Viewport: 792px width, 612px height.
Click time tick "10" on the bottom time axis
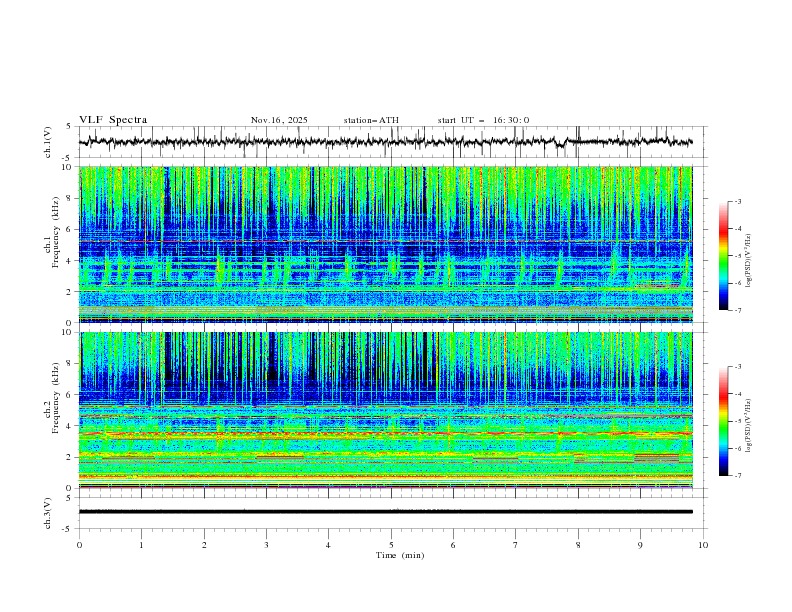point(703,545)
